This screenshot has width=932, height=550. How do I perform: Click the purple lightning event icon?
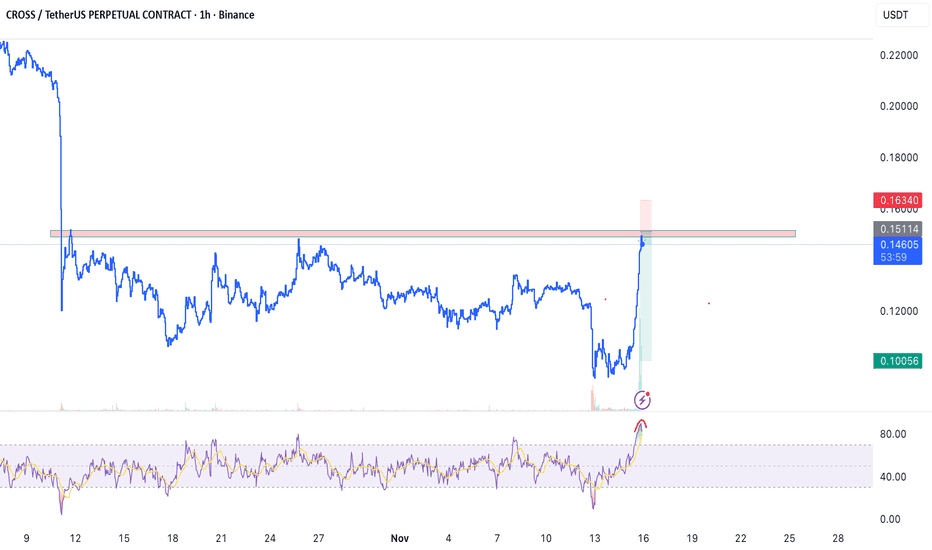(x=642, y=400)
